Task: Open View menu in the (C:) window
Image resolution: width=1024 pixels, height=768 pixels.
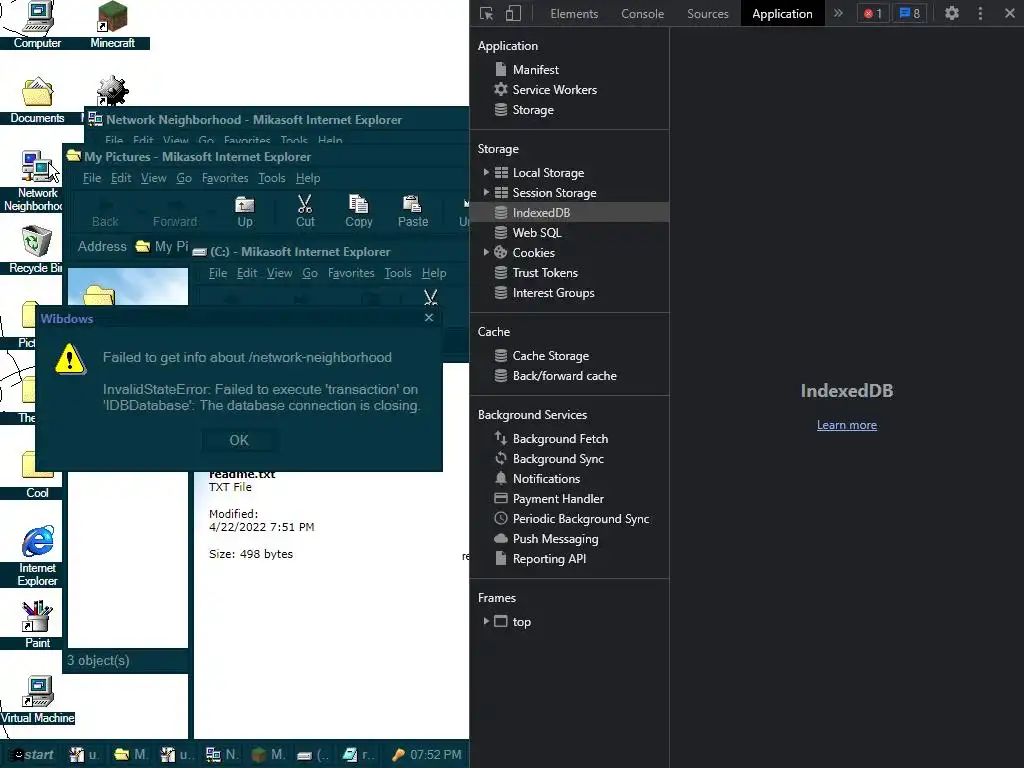Action: (x=280, y=273)
